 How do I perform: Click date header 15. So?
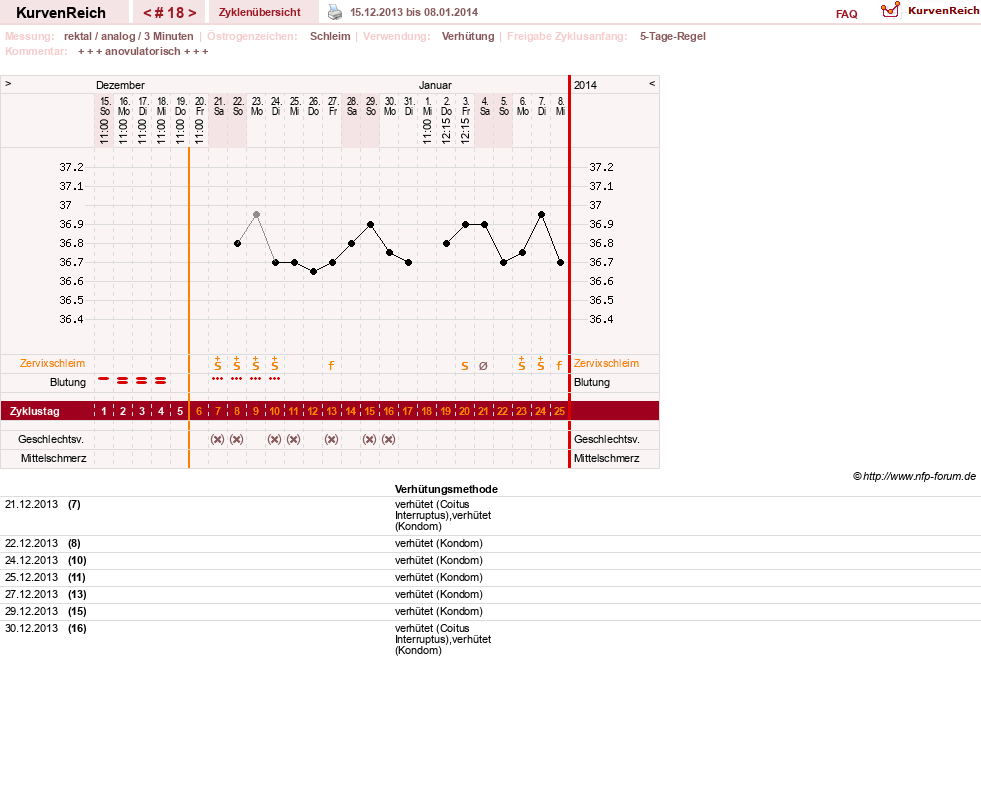pos(104,106)
